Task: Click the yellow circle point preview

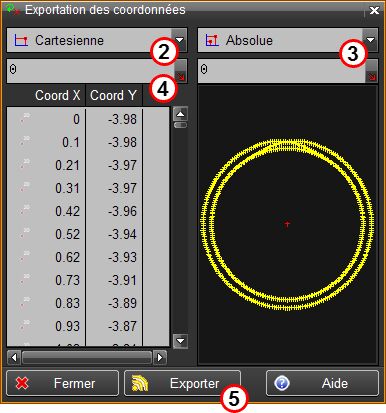Action: click(x=287, y=225)
